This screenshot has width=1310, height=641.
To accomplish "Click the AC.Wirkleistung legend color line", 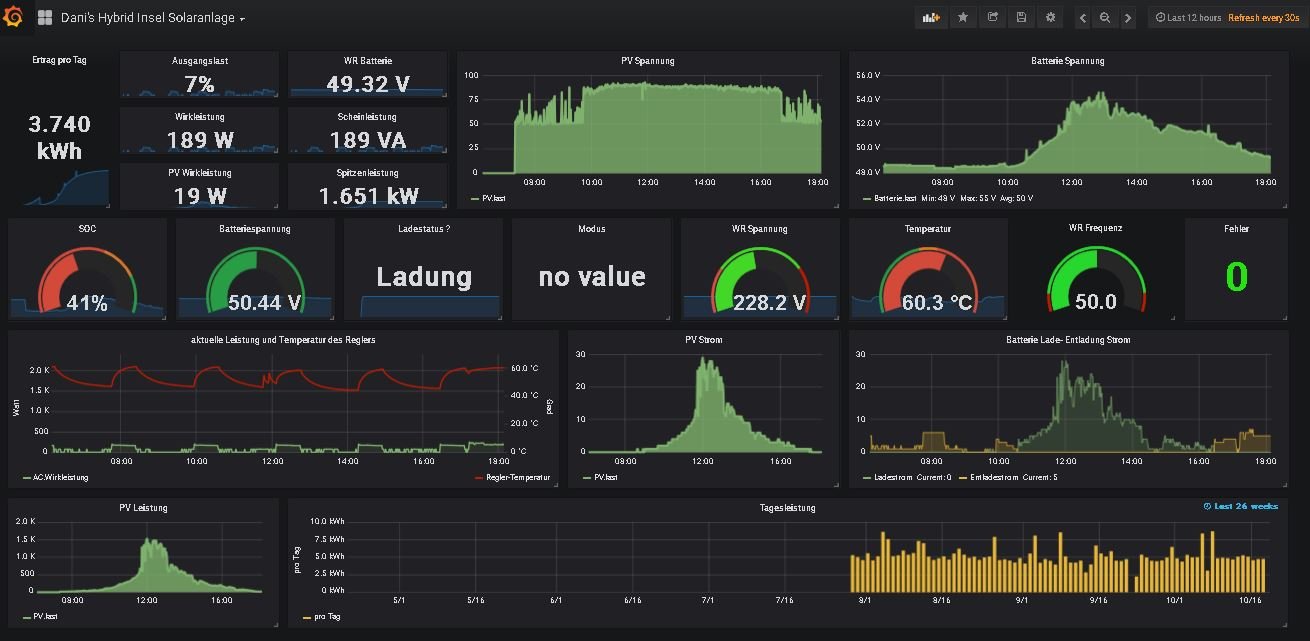I will 26,478.
